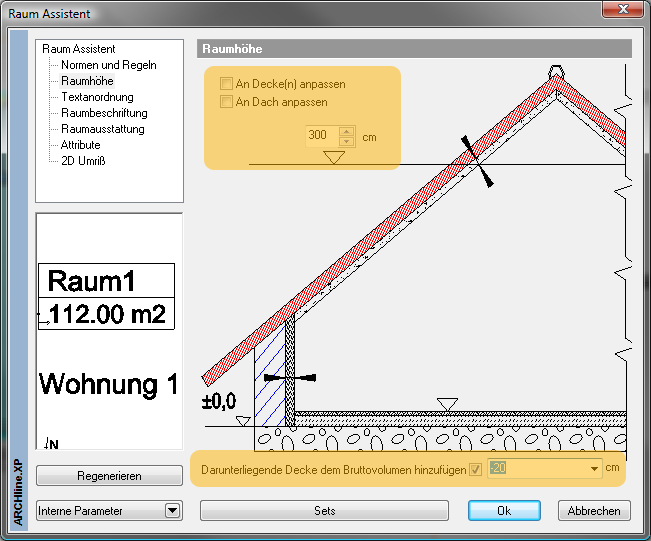Close the Raum Assistent window

(623, 9)
